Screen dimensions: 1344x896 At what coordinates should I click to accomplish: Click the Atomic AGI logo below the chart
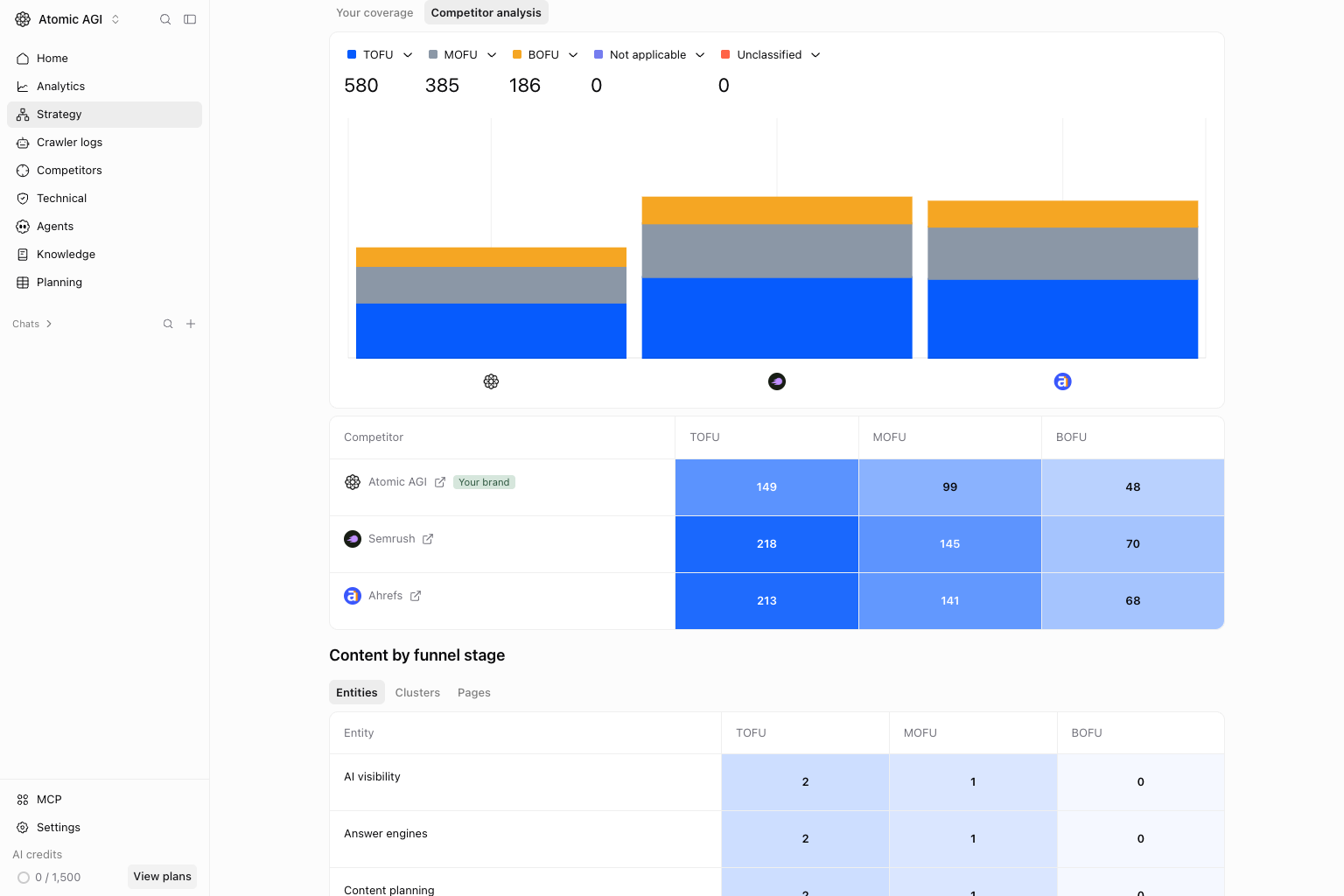click(x=492, y=381)
